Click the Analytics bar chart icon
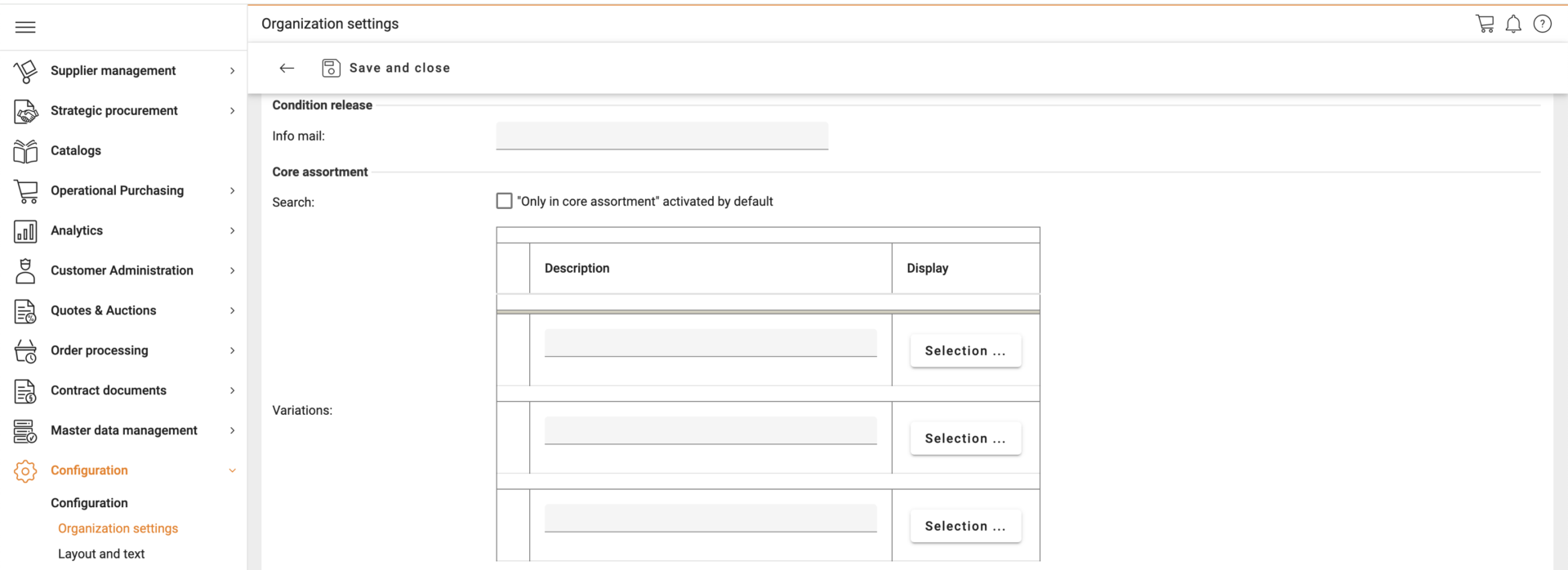Viewport: 1568px width, 570px height. (25, 231)
